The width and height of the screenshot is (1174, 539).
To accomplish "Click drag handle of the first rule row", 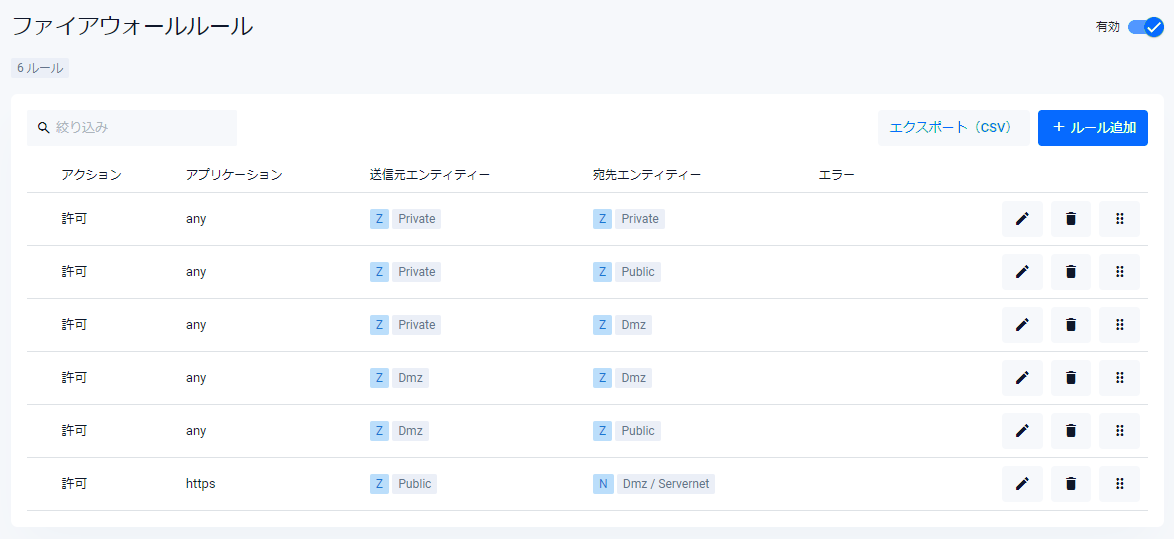I will point(1119,219).
